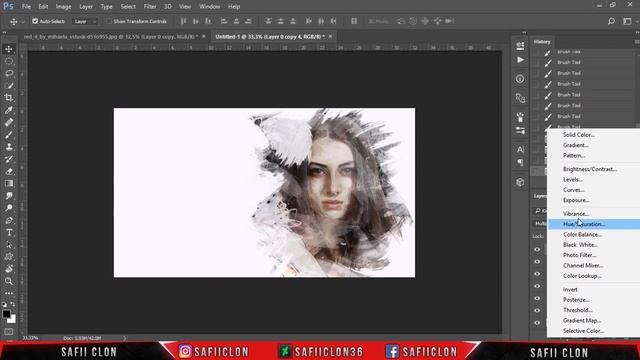Select the Horizontal Type tool
Image resolution: width=640 pixels, height=360 pixels.
tap(9, 233)
